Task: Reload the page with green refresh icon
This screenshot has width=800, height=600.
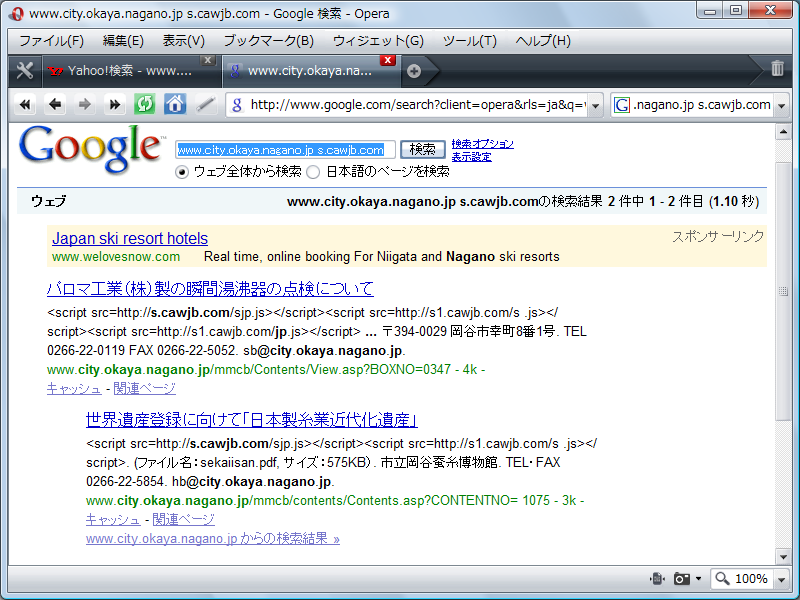Action: pos(145,105)
